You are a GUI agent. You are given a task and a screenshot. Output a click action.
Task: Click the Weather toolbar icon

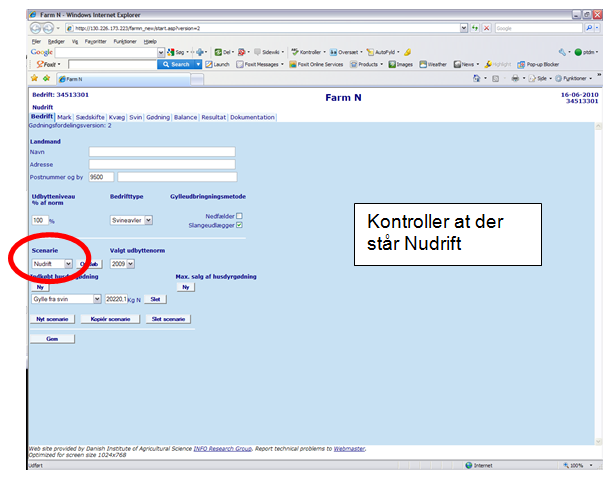[433, 64]
